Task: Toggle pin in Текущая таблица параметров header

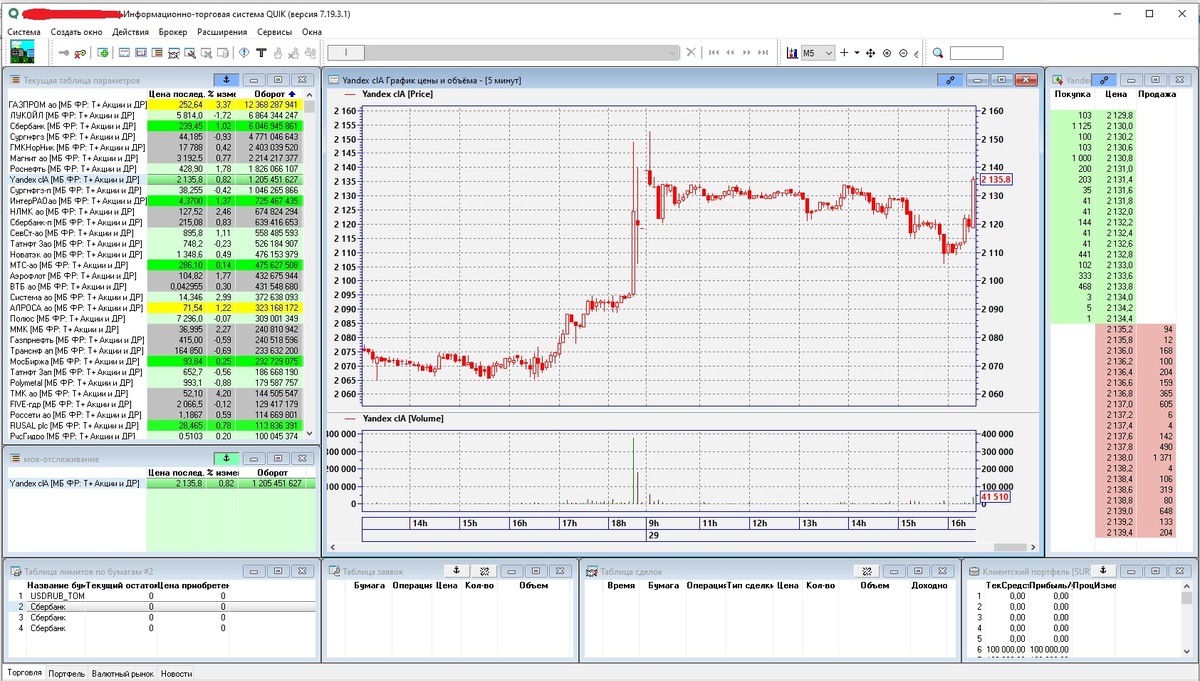Action: pyautogui.click(x=226, y=80)
